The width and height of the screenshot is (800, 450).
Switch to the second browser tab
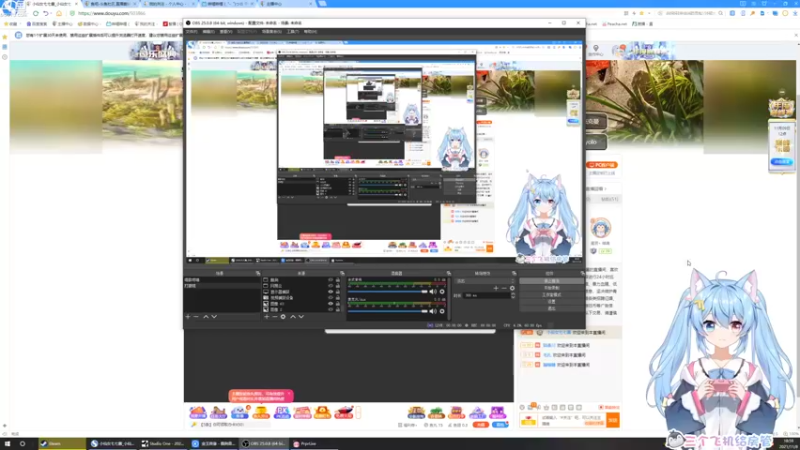(111, 4)
